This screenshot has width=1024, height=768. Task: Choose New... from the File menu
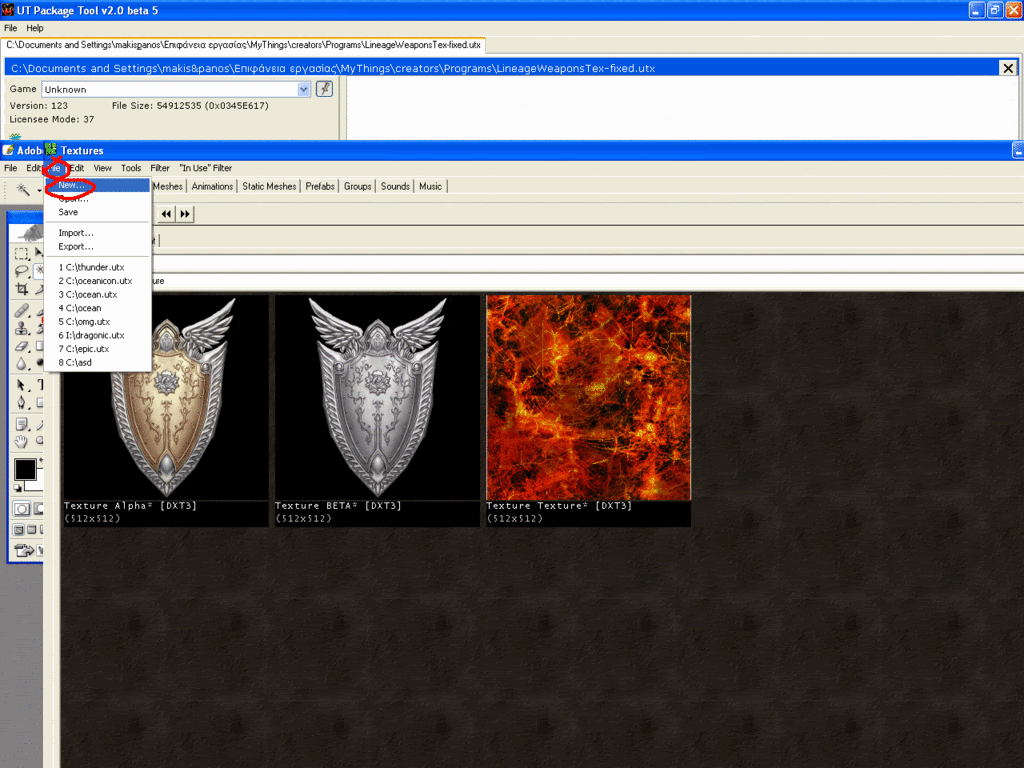click(72, 185)
